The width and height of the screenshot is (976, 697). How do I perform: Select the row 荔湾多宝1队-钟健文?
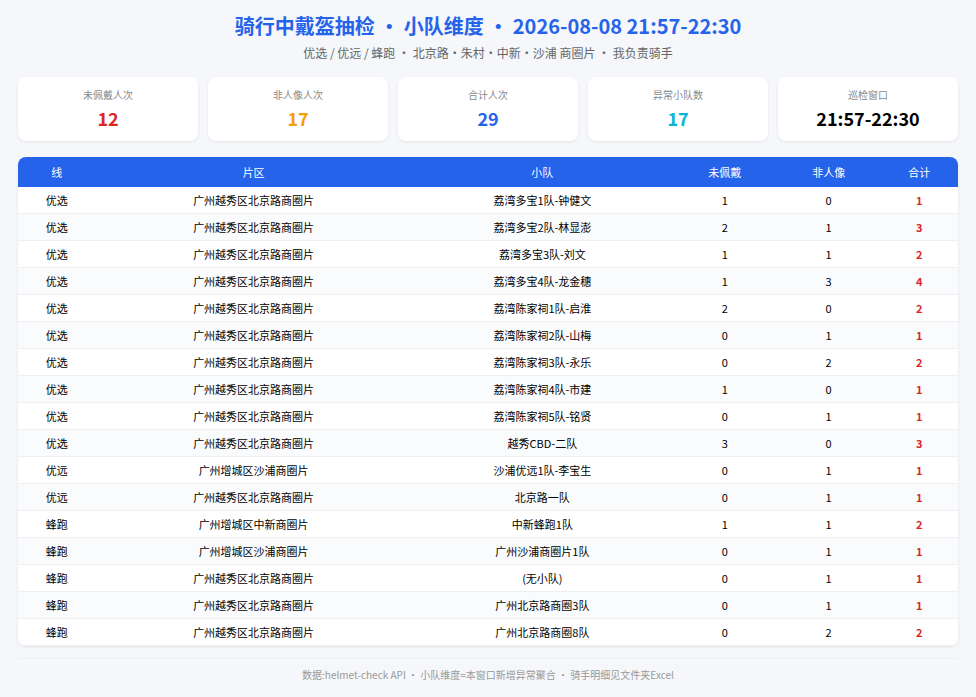coord(488,200)
